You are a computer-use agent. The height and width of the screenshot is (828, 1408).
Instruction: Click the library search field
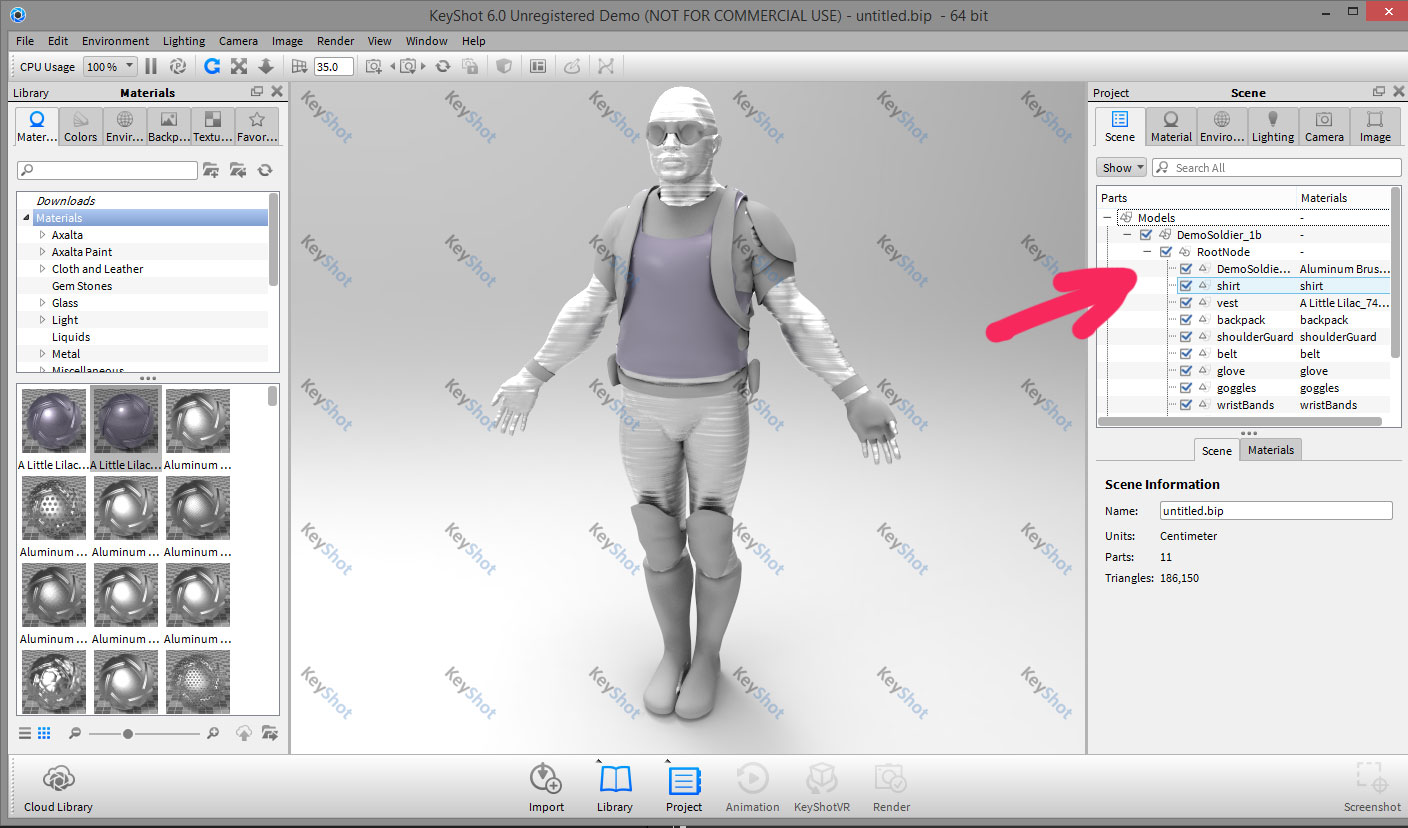(x=107, y=170)
